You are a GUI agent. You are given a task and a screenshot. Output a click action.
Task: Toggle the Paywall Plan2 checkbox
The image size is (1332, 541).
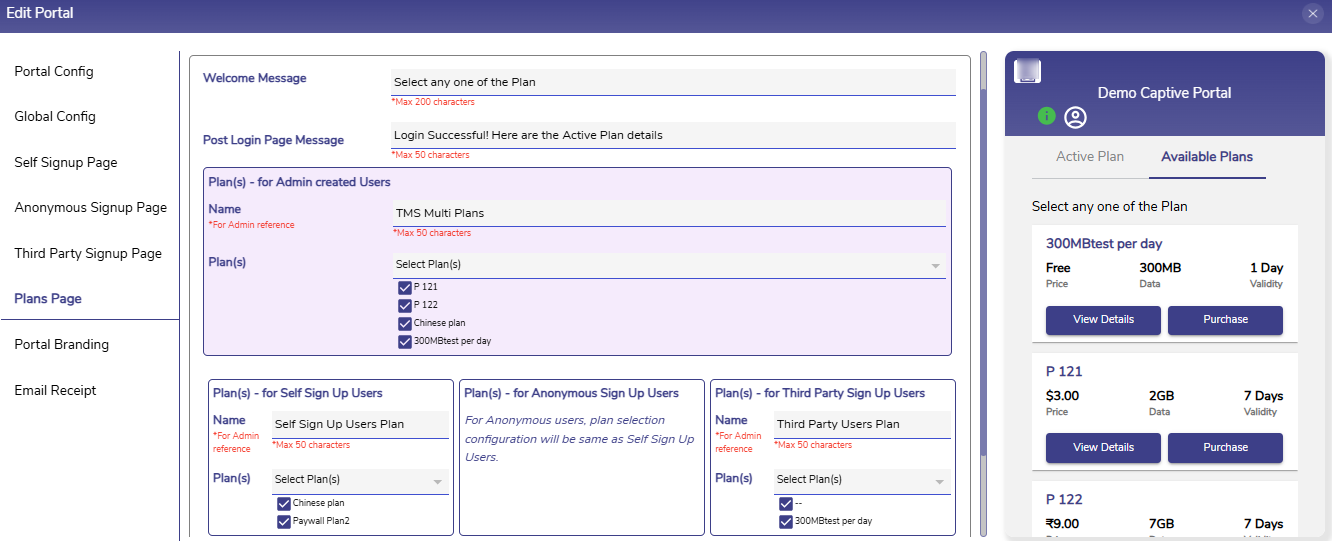click(284, 521)
